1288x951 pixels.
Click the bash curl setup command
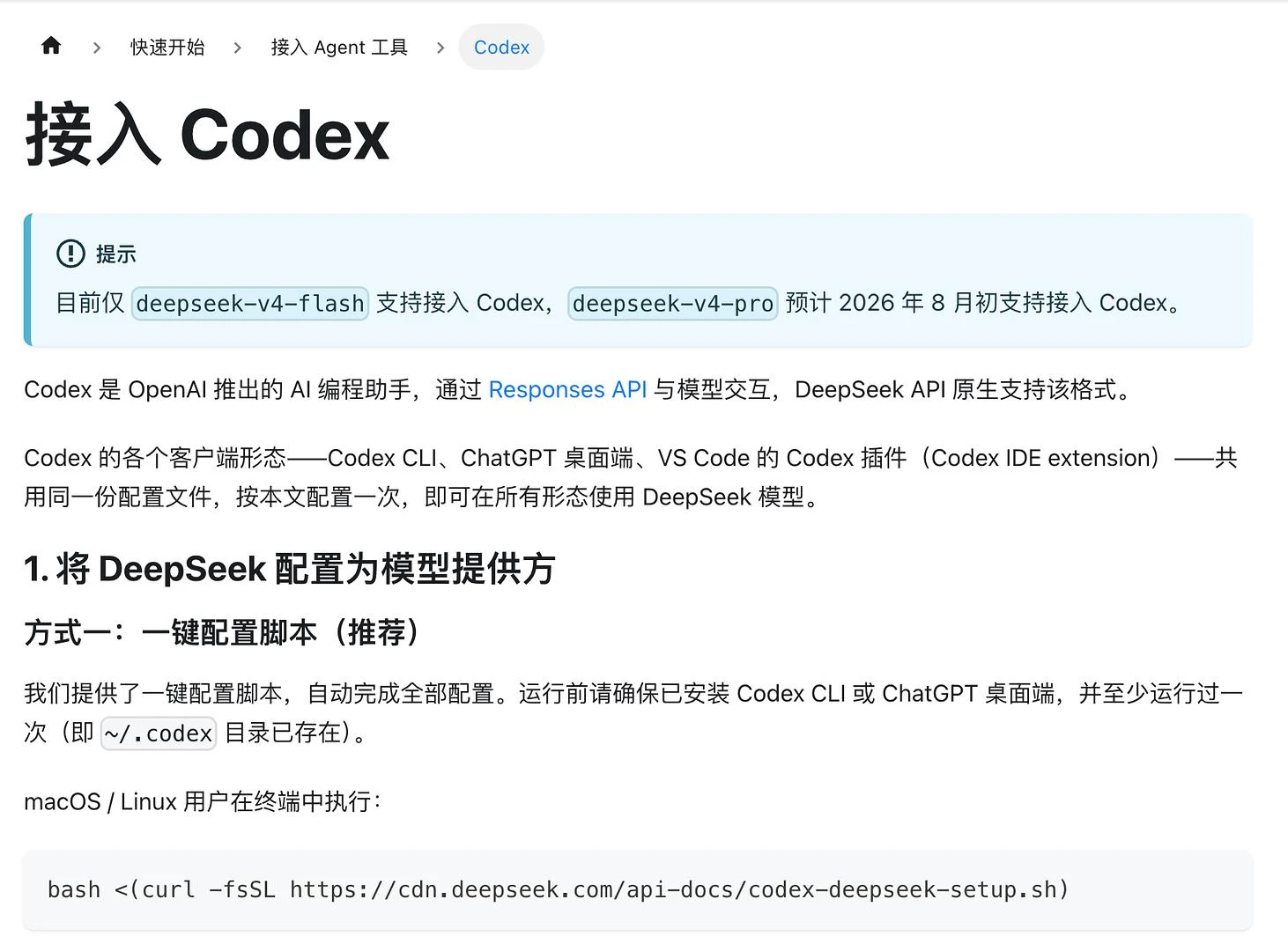click(x=559, y=889)
